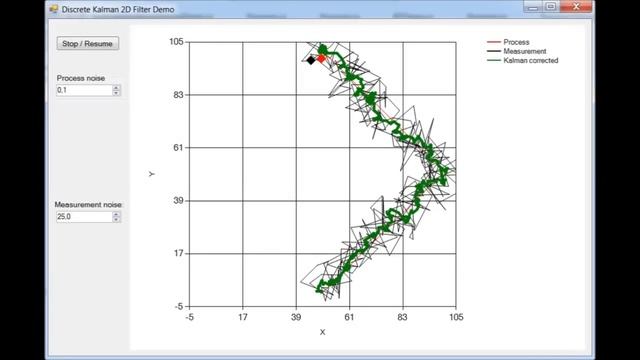Increase Process noise with up arrow
The height and width of the screenshot is (360, 640).
click(116, 87)
